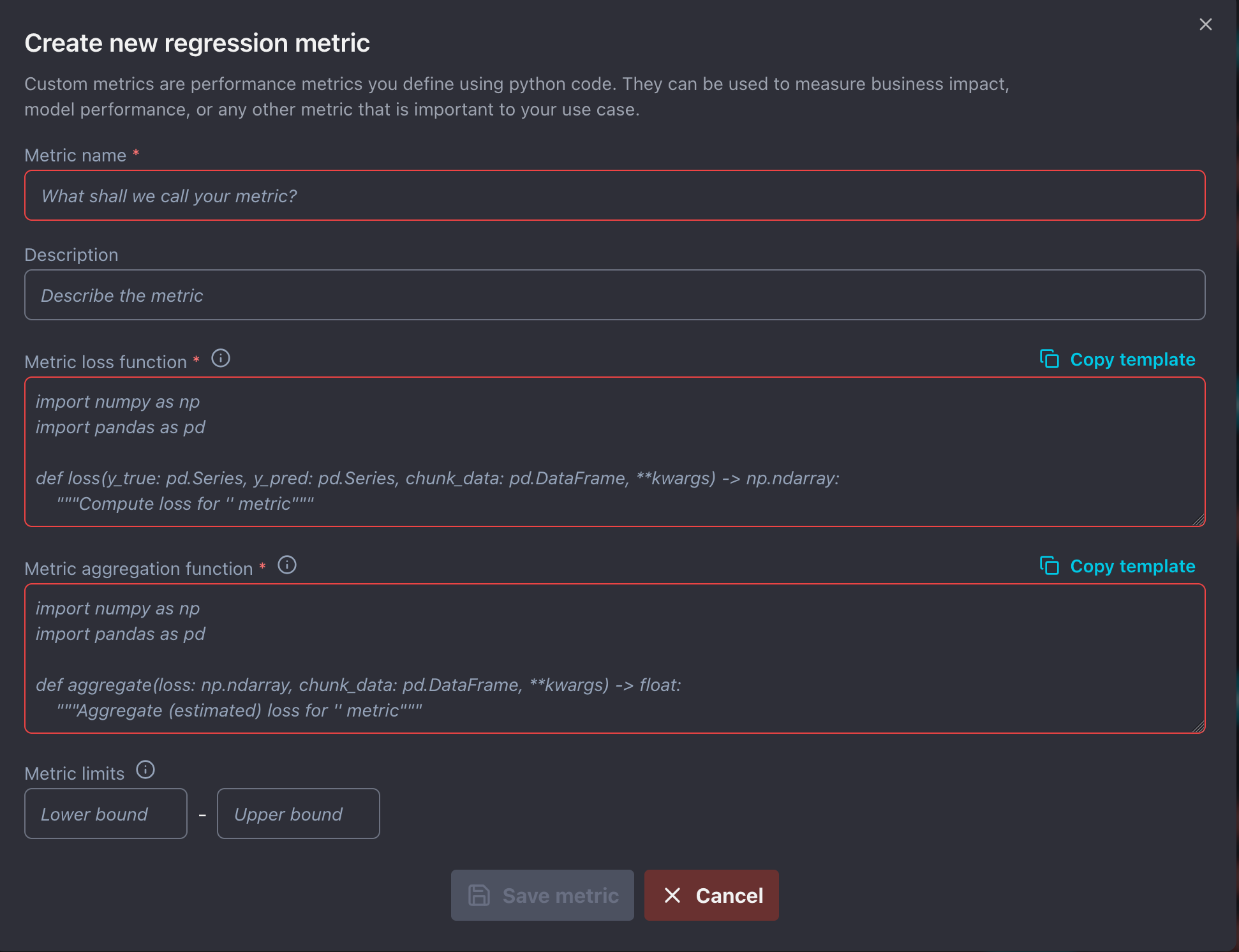The image size is (1239, 952).
Task: Click the info icon next to Metric loss function
Action: (220, 358)
